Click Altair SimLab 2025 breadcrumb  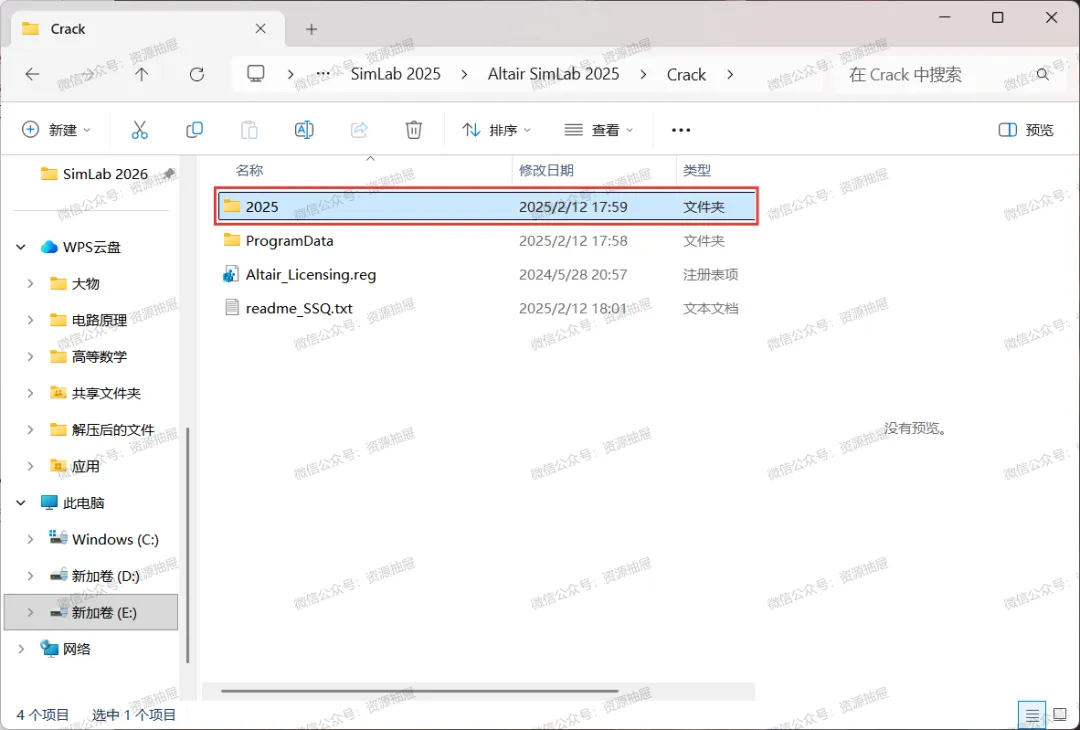click(553, 74)
